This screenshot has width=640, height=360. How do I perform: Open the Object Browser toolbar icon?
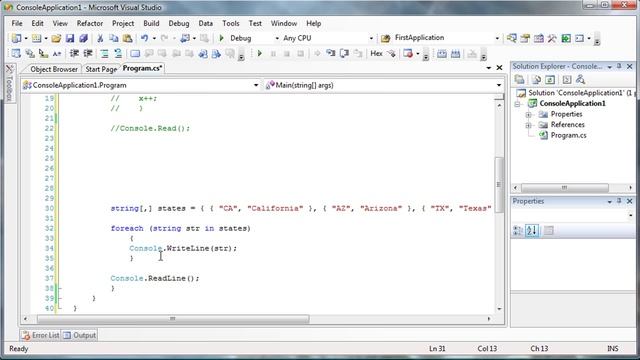539,38
